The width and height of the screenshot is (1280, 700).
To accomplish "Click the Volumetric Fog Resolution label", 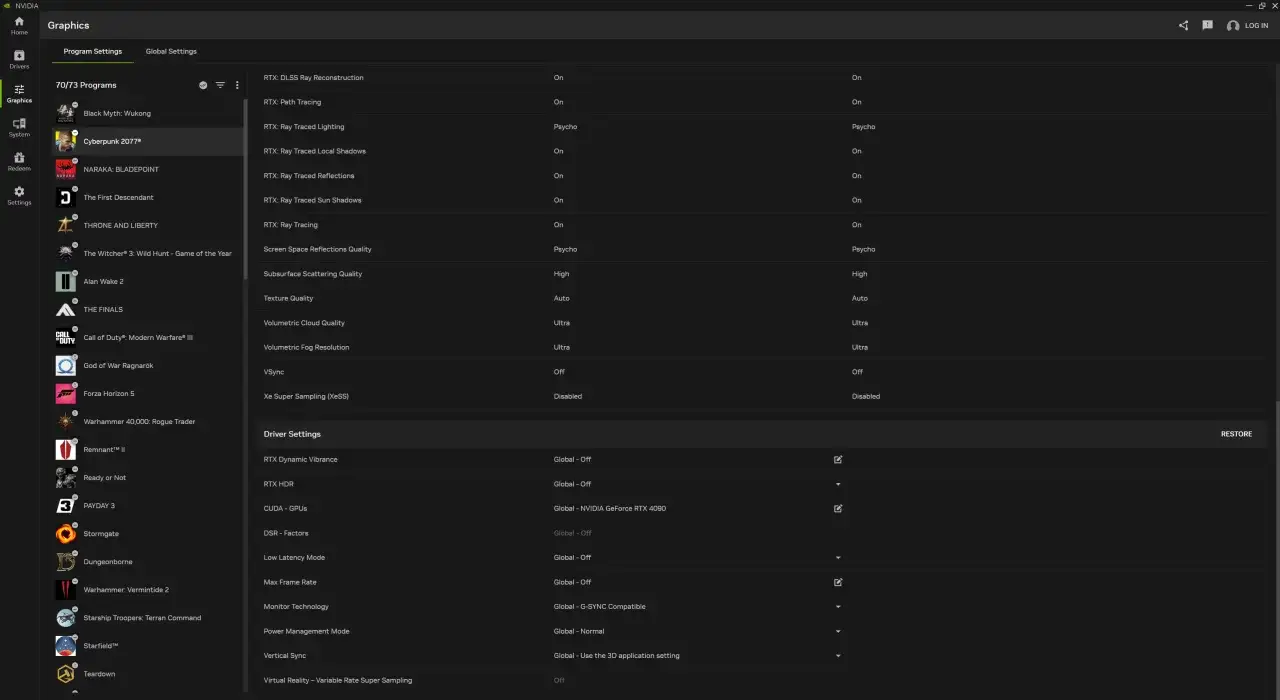I will point(306,347).
